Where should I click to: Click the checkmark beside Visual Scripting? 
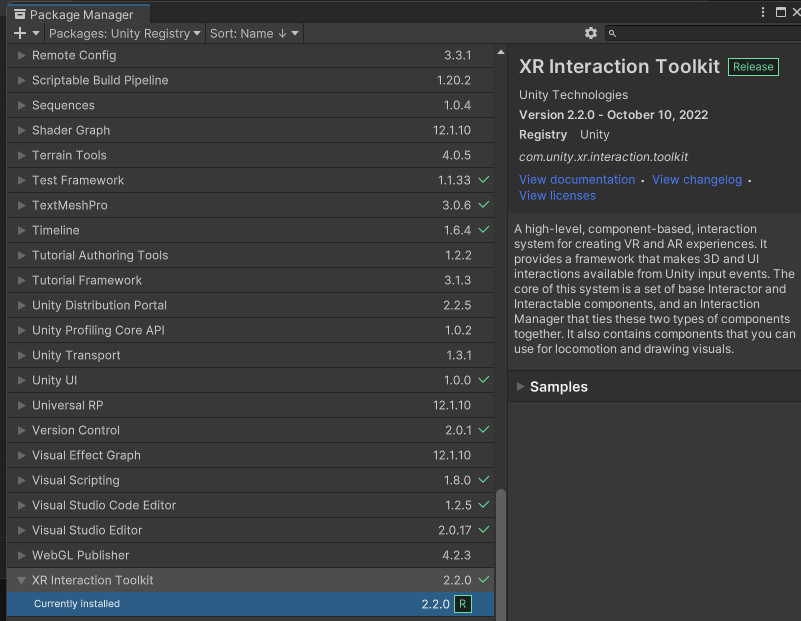click(485, 480)
